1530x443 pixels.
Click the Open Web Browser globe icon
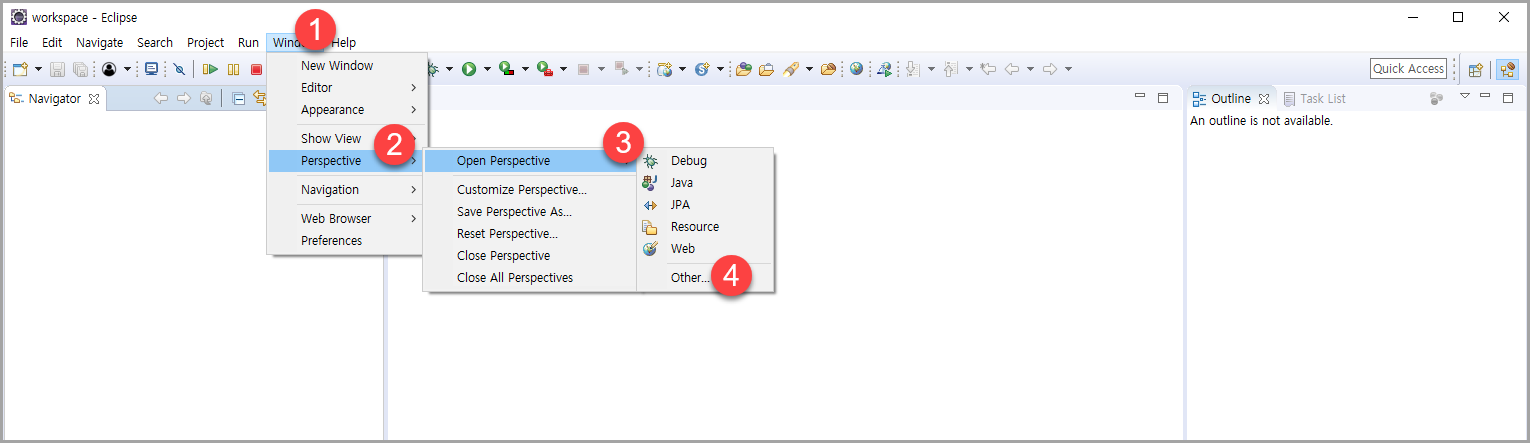pos(857,69)
